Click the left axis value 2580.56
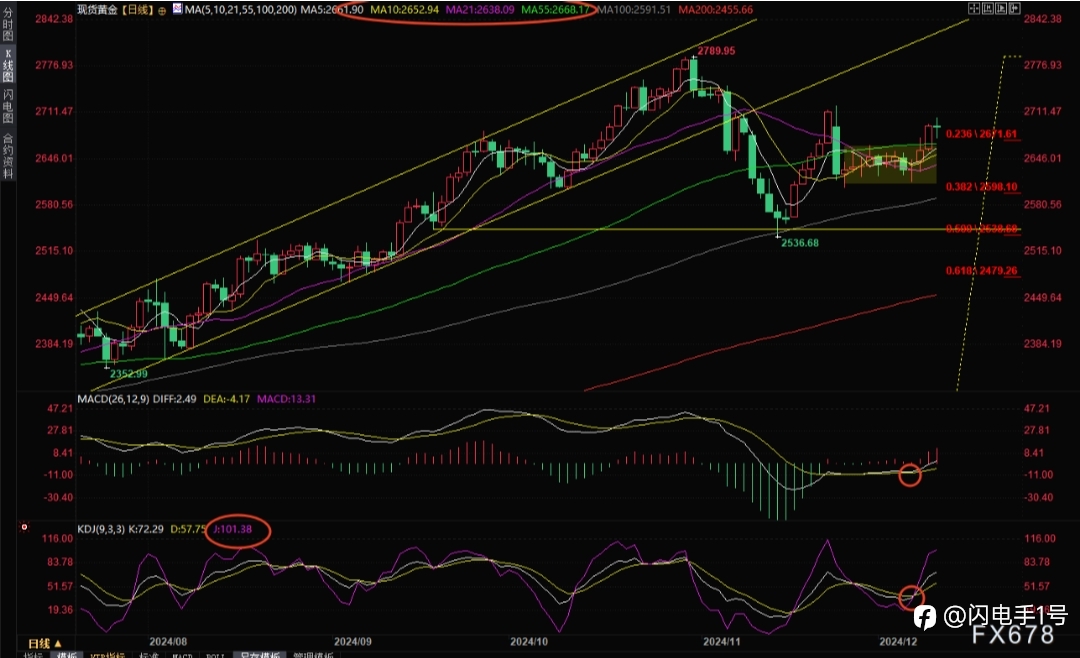The image size is (1080, 658). 54,204
